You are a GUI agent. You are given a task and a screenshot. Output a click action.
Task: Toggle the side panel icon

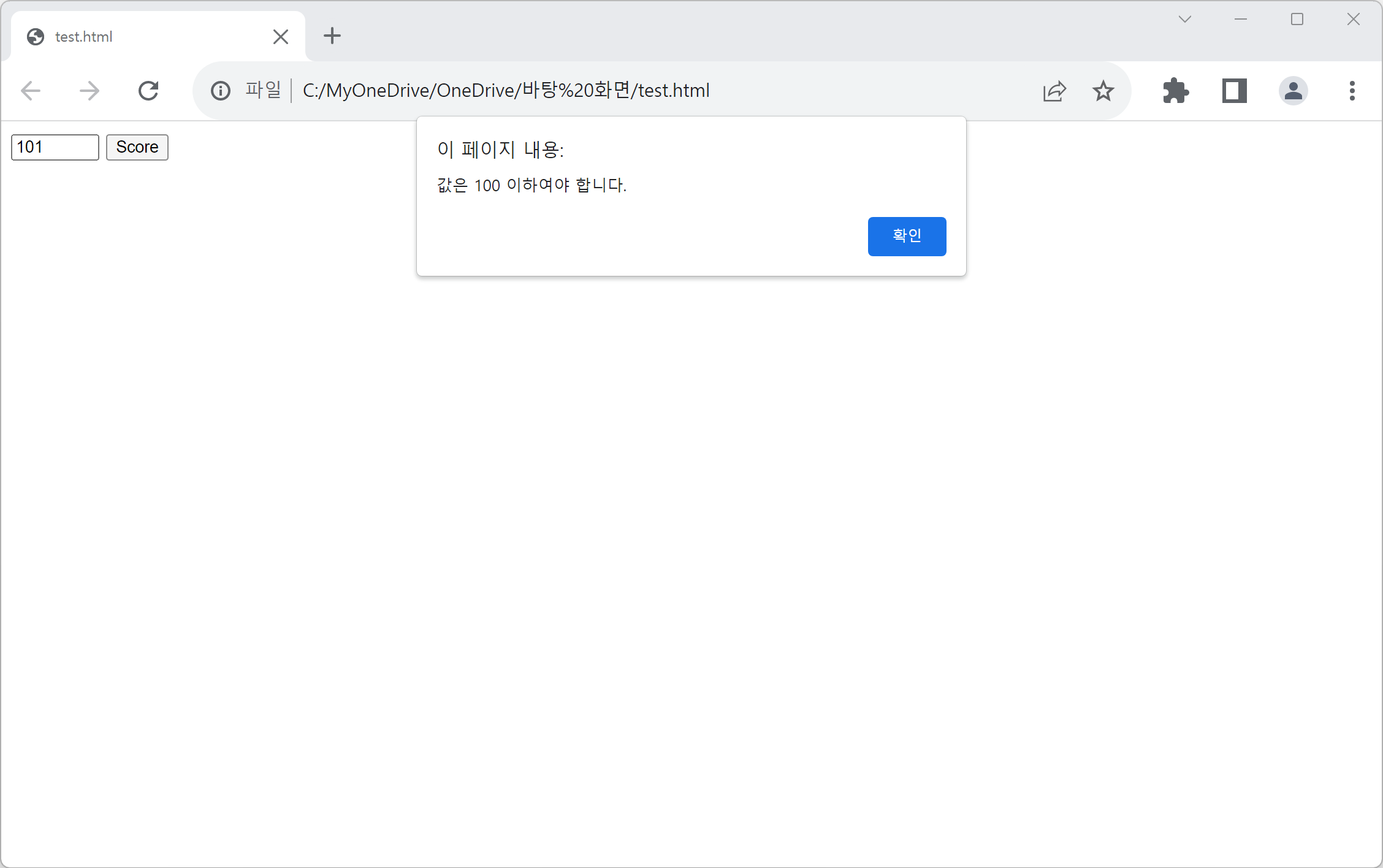click(1235, 91)
